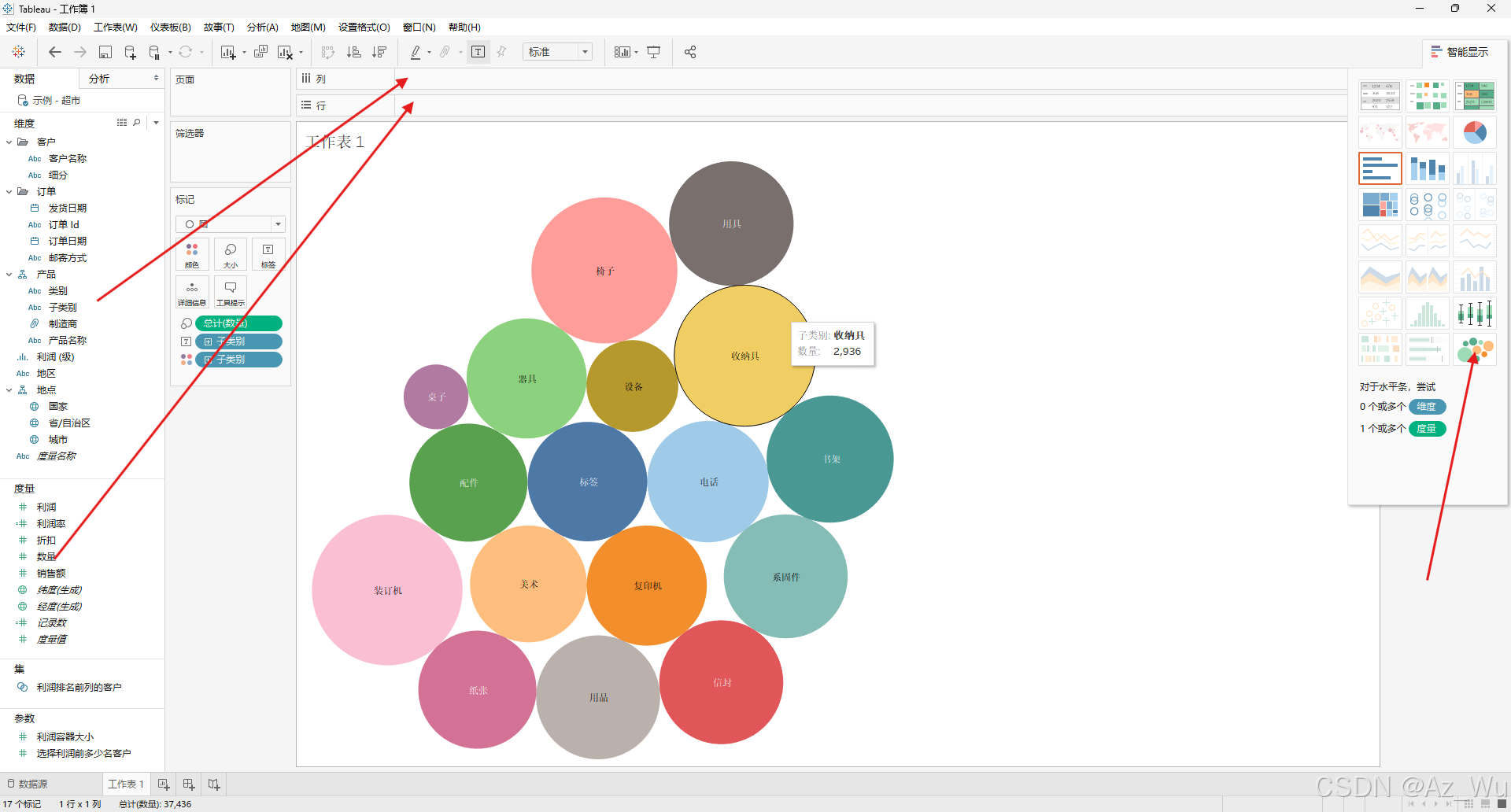
Task: Open the 大小 size card in Marks
Action: (231, 255)
